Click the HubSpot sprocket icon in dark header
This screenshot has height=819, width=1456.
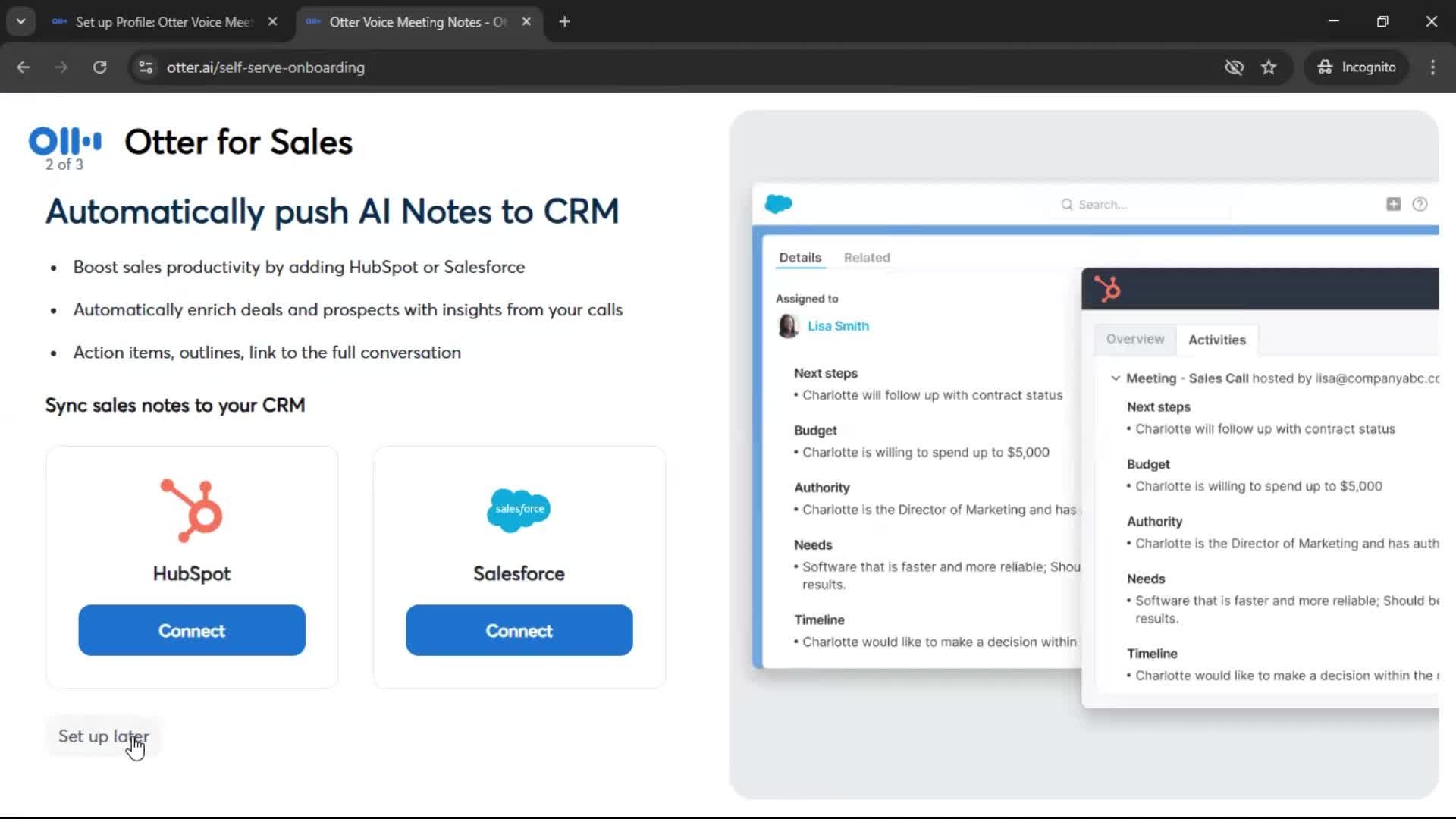(x=1107, y=288)
